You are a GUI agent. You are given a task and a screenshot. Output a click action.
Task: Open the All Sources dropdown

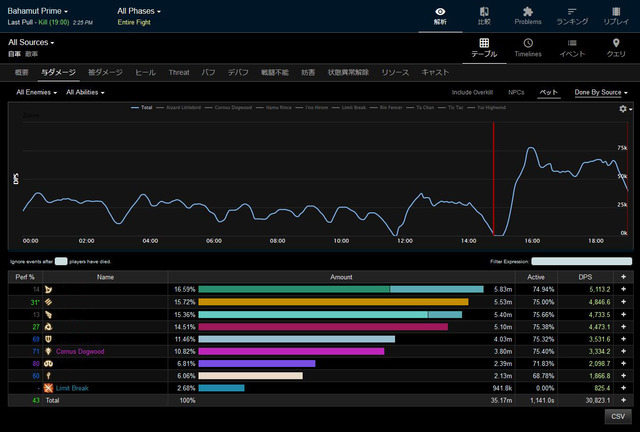tap(31, 42)
